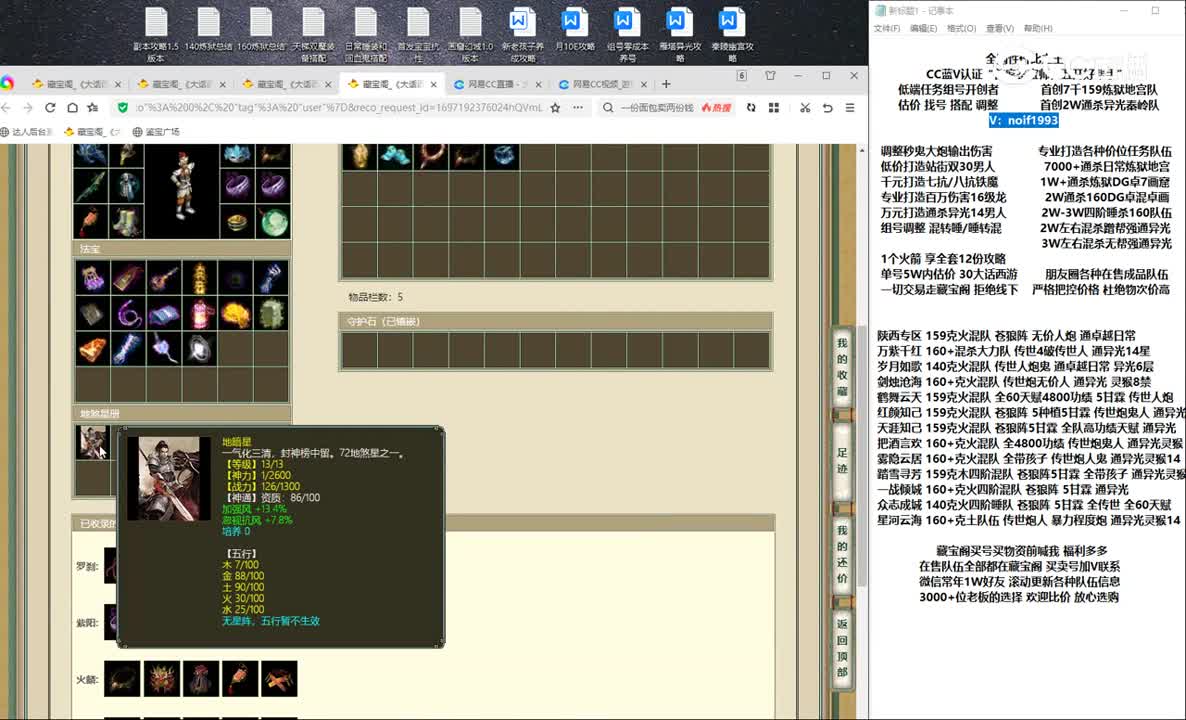
Task: Click the boots equipment slot icon
Action: coord(126,222)
